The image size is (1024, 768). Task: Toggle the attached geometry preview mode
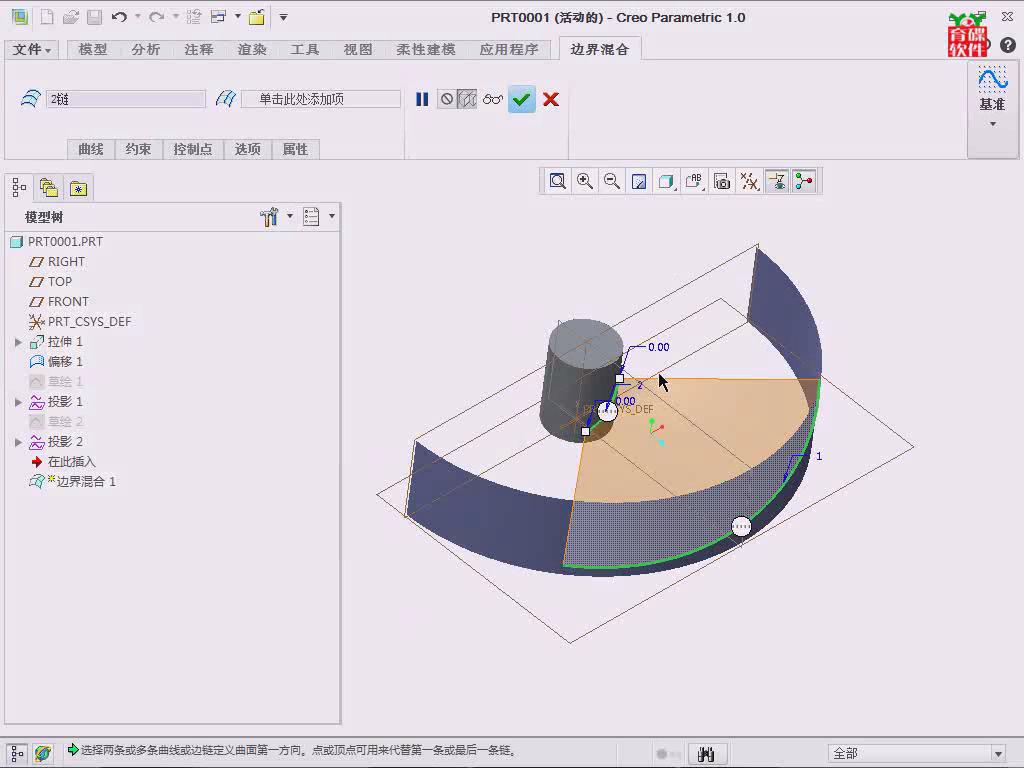point(466,99)
